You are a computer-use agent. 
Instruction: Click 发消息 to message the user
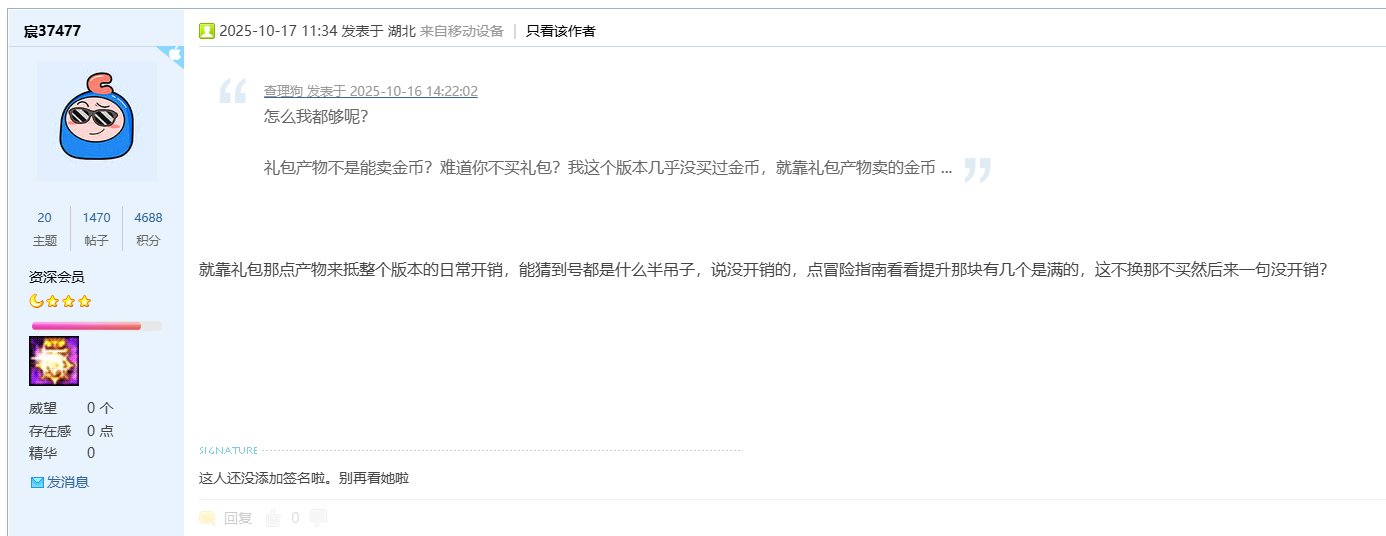(x=68, y=482)
